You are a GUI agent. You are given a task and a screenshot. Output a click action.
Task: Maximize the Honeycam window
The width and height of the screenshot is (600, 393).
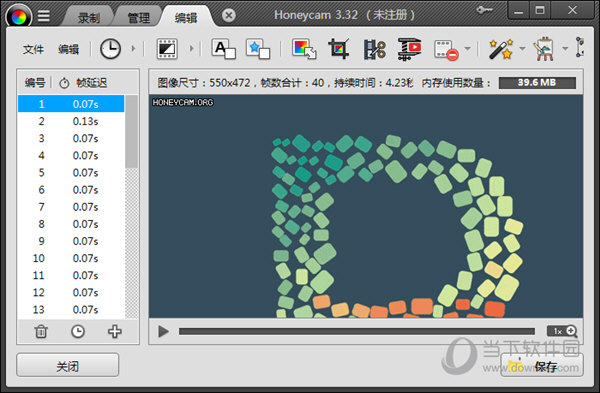click(540, 11)
